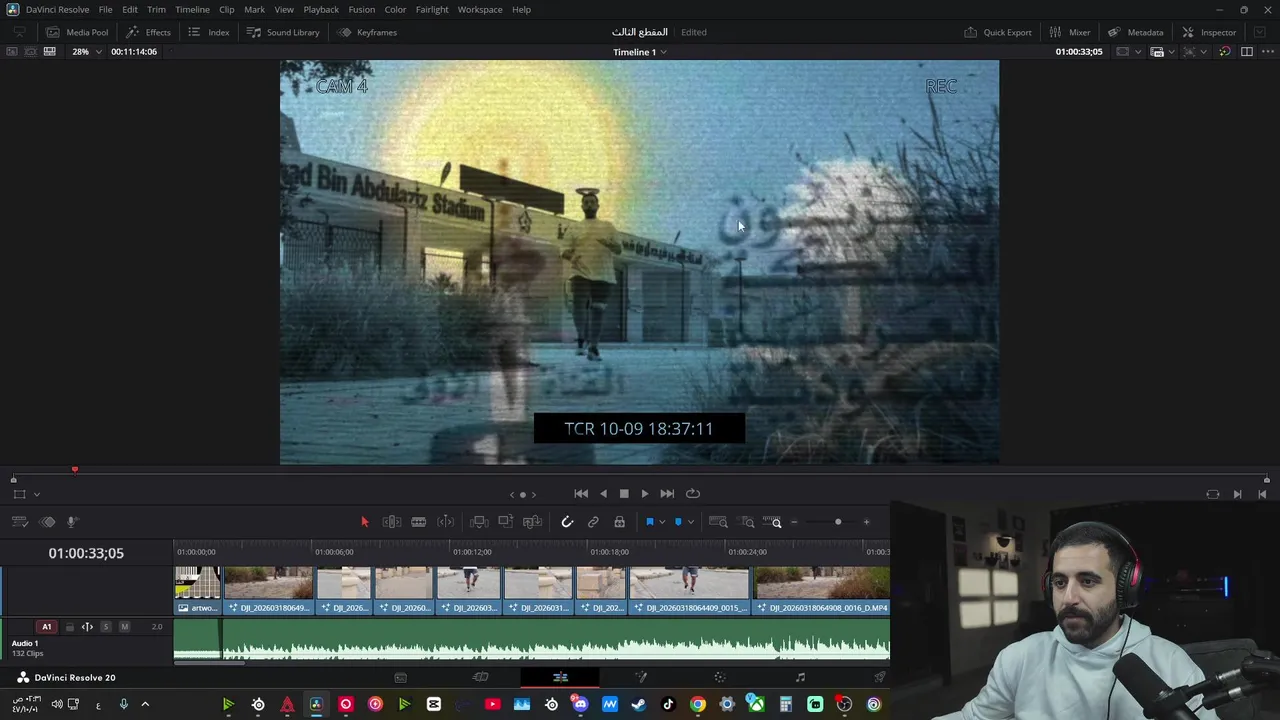Click the Full Extent Zoom icon
Screen dimensions: 1280x720
tap(718, 522)
